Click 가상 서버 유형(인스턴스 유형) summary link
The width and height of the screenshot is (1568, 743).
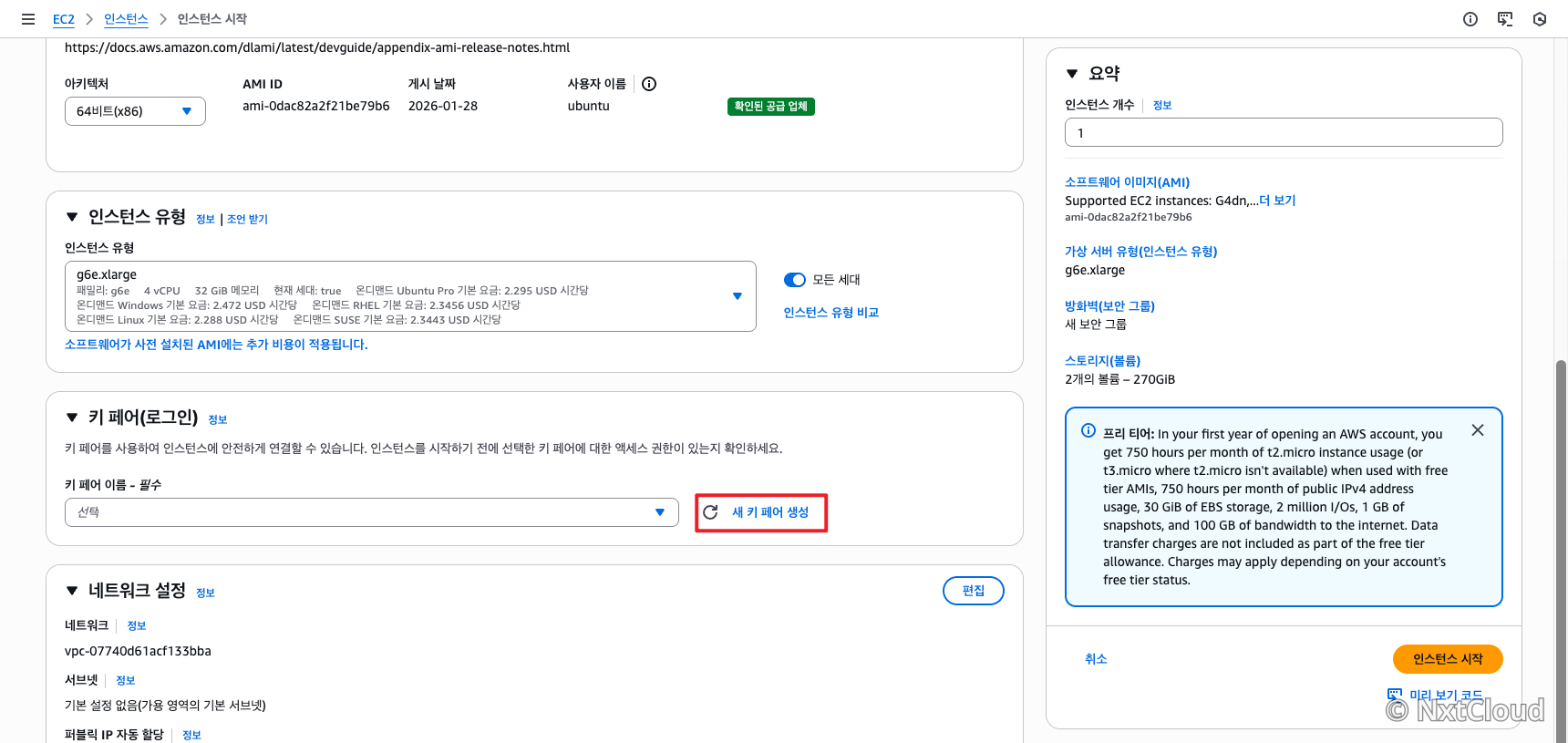pos(1141,252)
